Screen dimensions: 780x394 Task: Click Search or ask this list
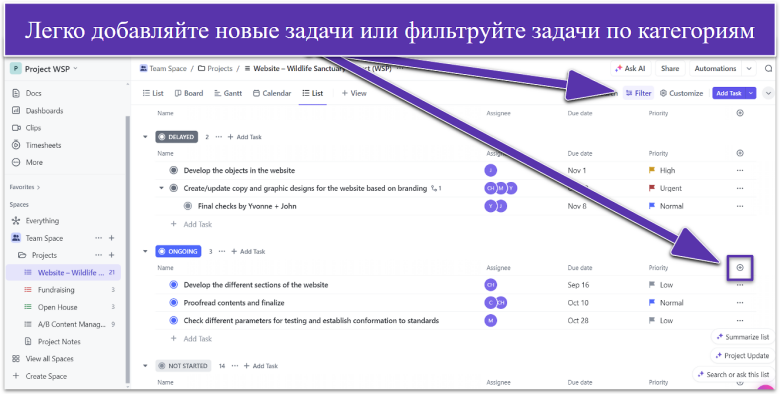point(733,374)
